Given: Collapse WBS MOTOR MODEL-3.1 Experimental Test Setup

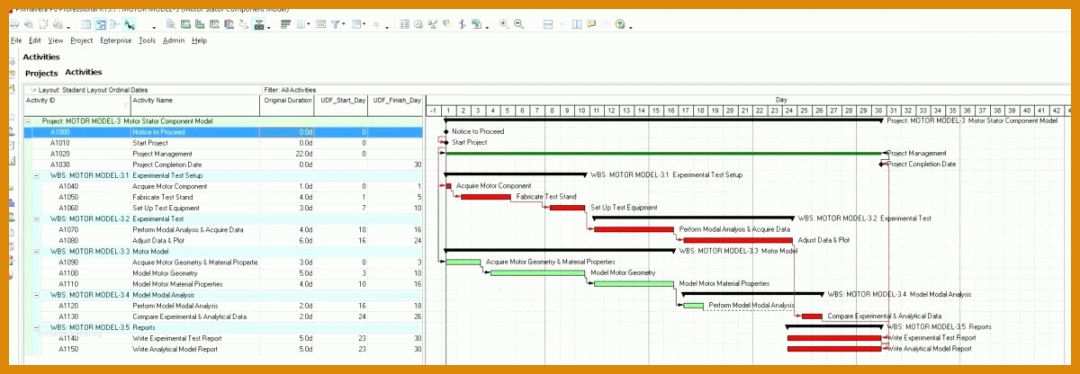Looking at the screenshot, I should click(x=36, y=176).
